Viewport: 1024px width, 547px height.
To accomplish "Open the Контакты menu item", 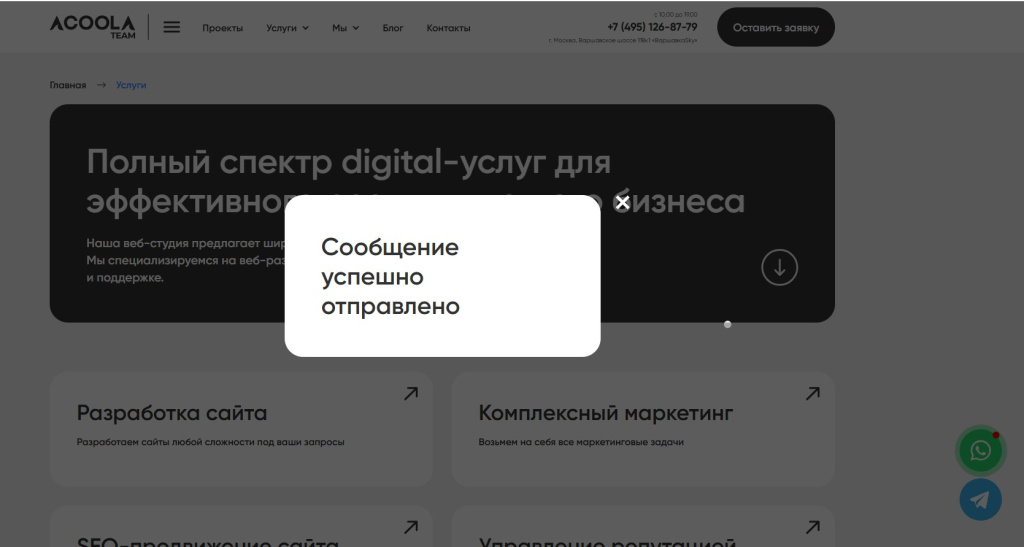I will coord(448,28).
